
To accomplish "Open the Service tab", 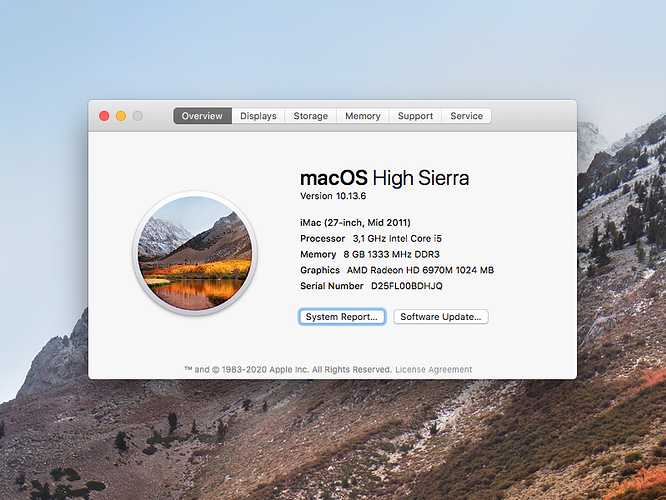I will click(x=466, y=116).
